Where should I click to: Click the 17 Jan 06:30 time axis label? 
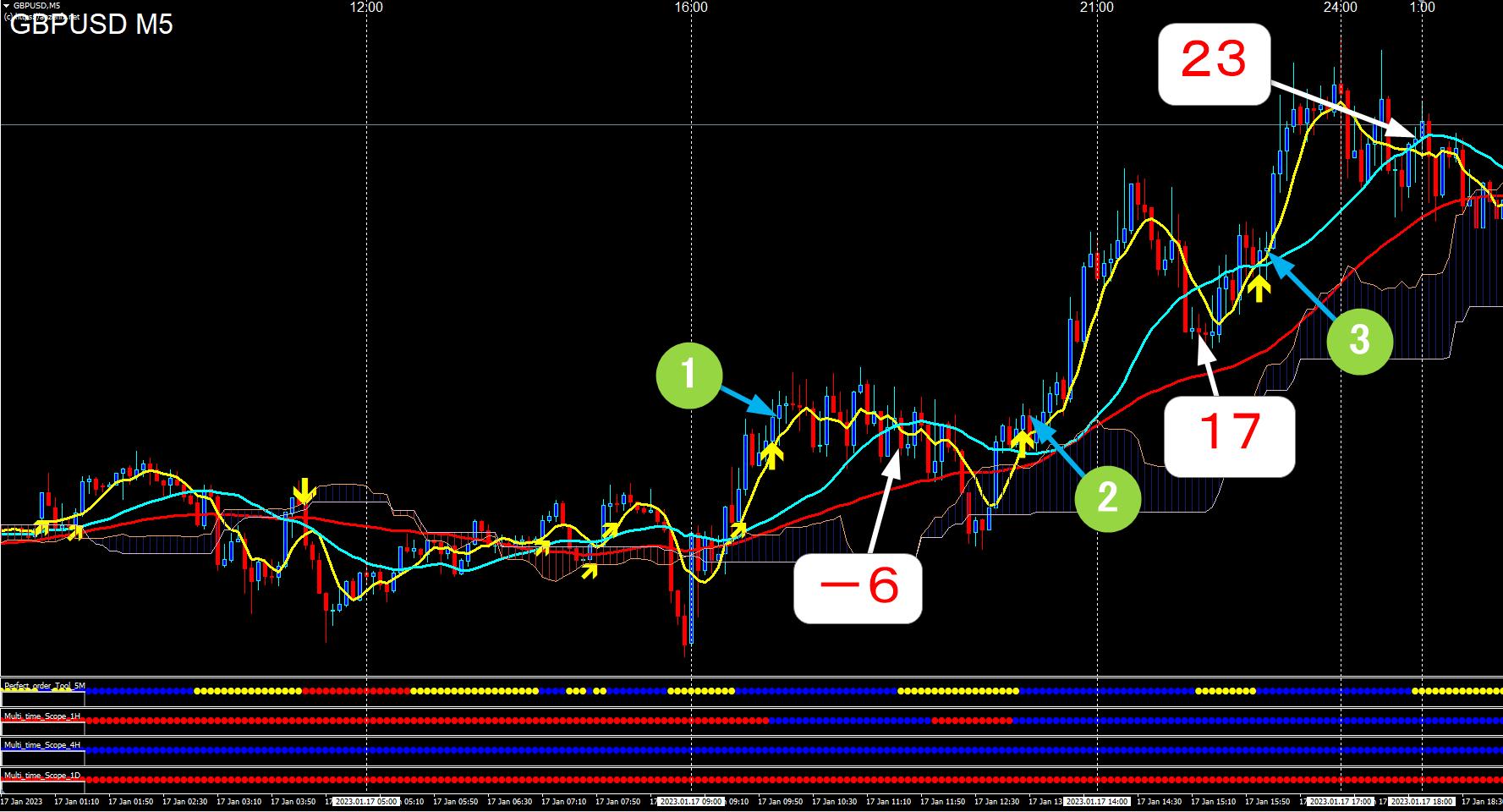(x=509, y=801)
